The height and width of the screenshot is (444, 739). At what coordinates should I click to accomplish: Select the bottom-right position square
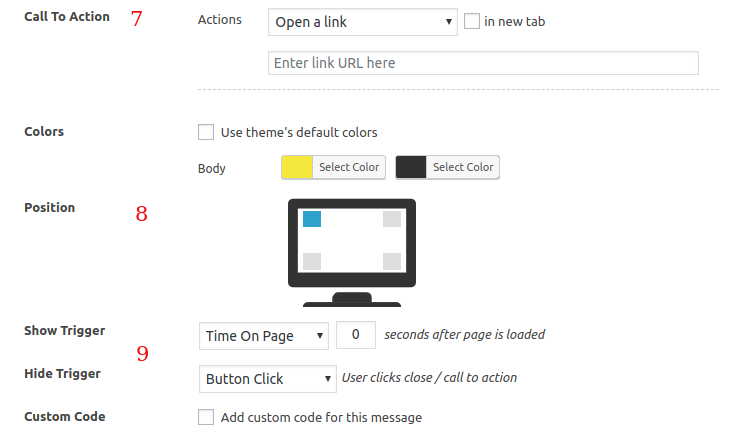(x=392, y=261)
